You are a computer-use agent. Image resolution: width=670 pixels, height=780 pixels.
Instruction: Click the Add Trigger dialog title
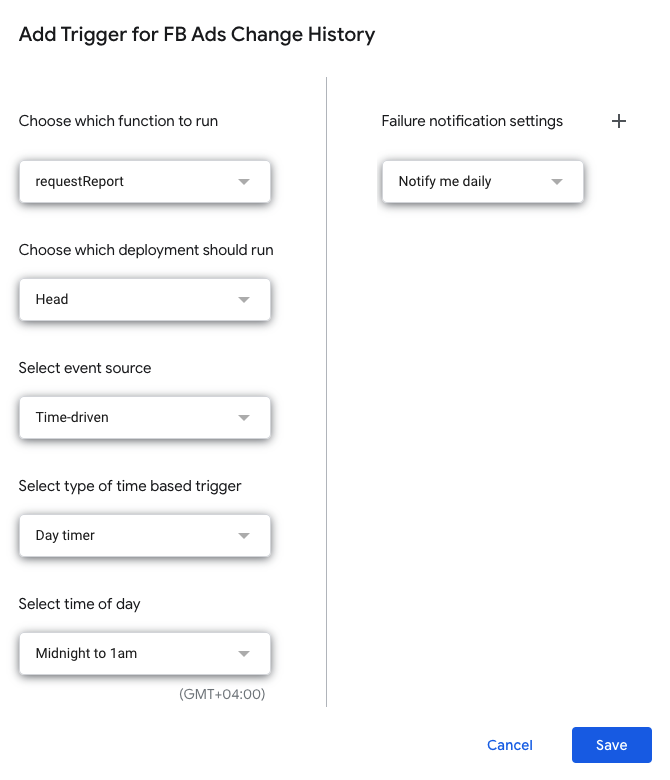pyautogui.click(x=197, y=34)
